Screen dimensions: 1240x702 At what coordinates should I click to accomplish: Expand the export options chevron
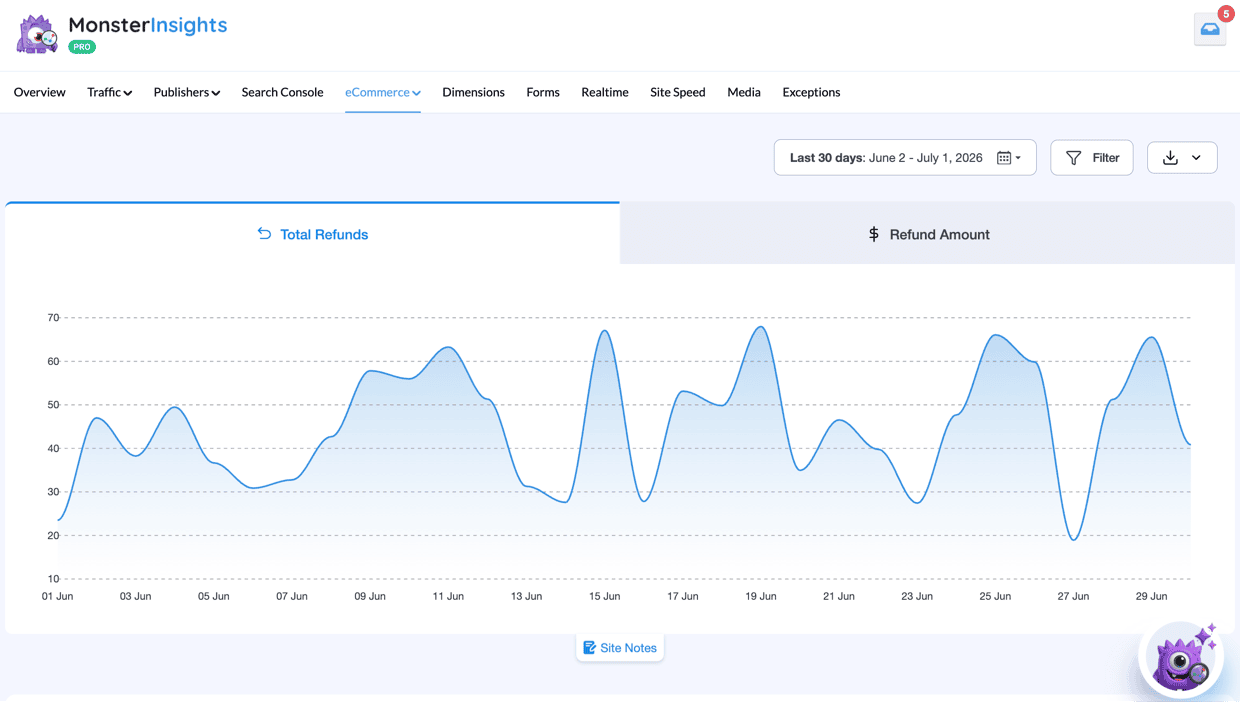point(1196,158)
